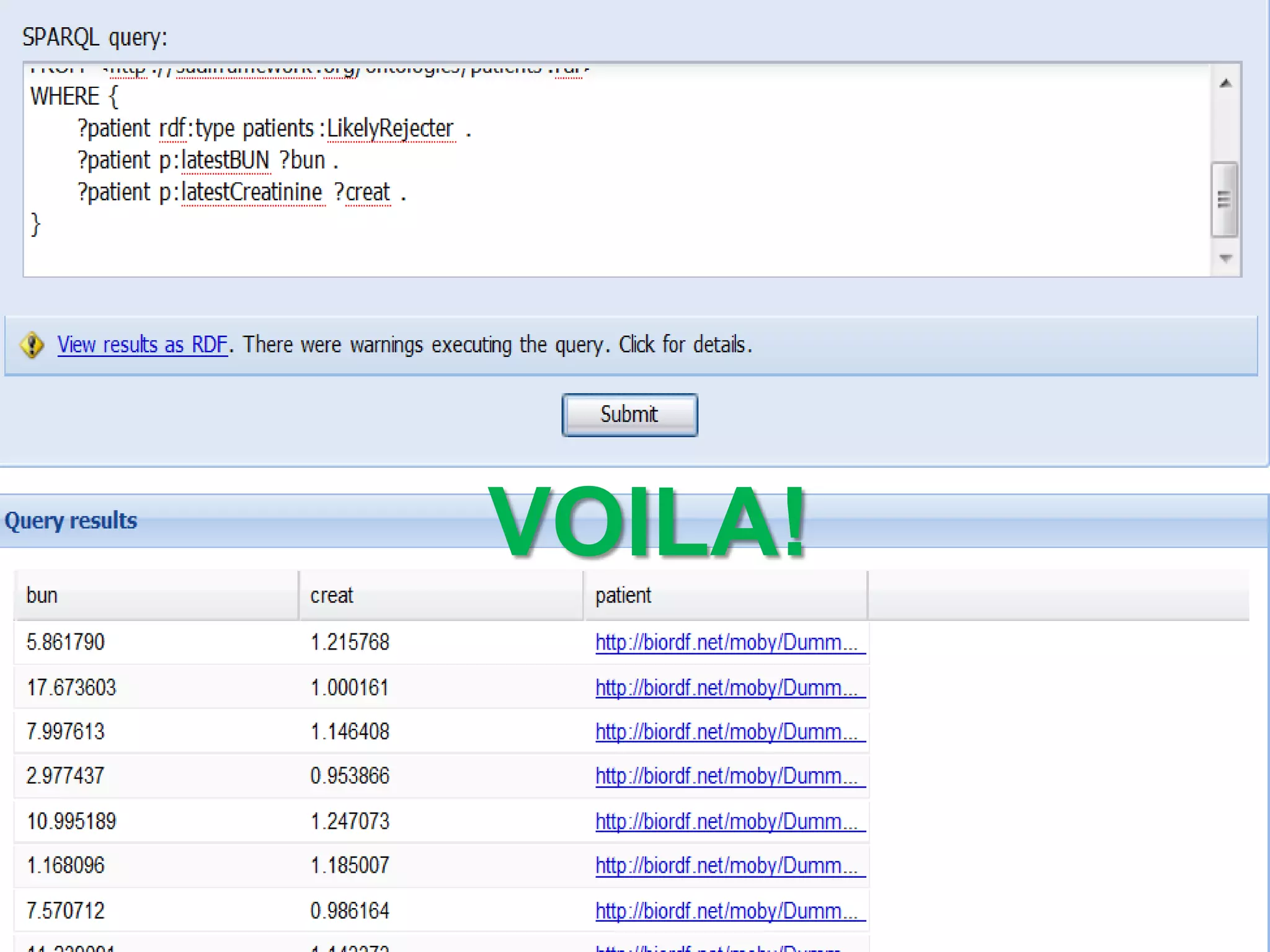
Task: Select the creat value 0.953866
Action: tap(350, 775)
